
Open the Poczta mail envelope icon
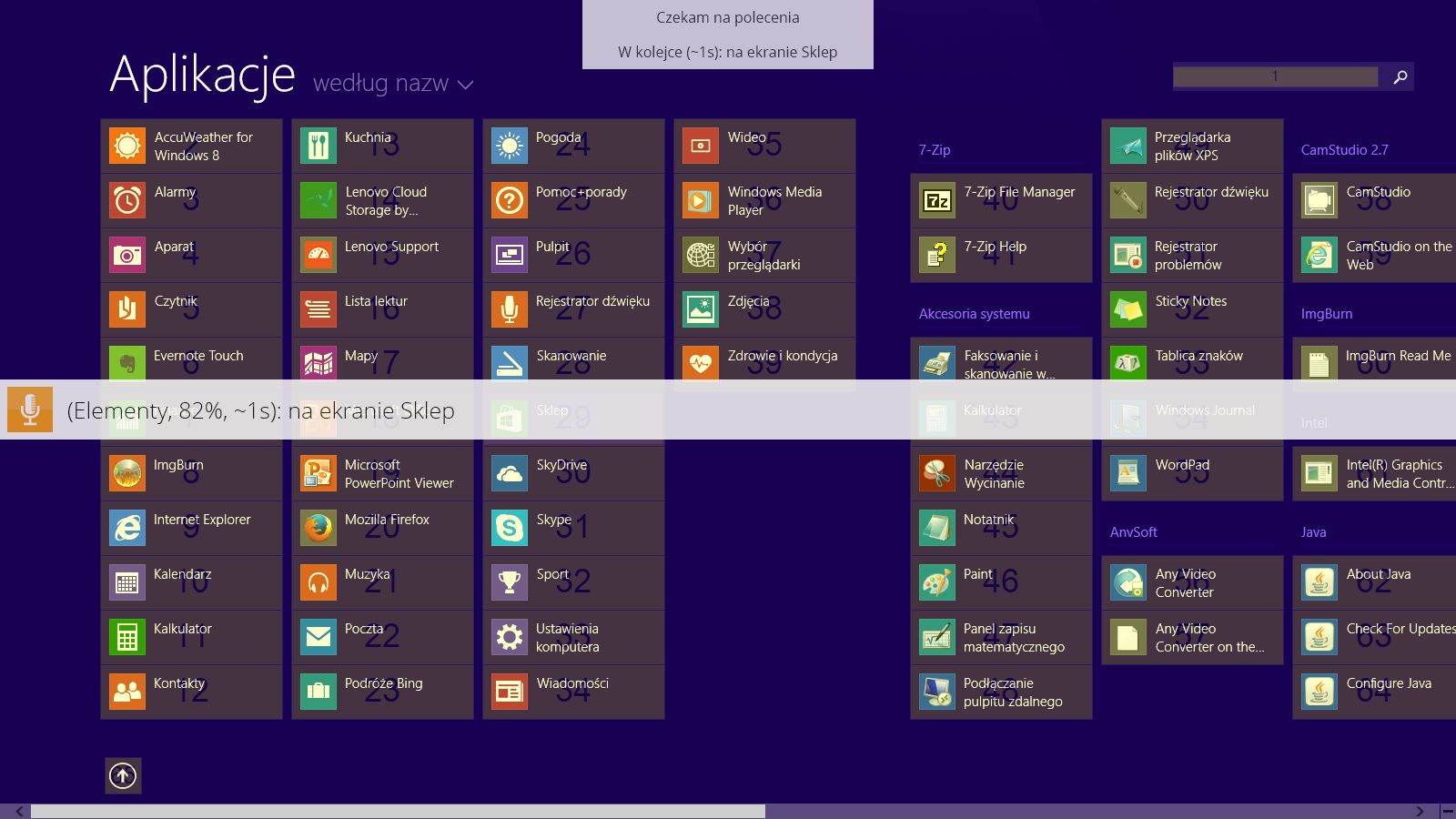coord(318,637)
